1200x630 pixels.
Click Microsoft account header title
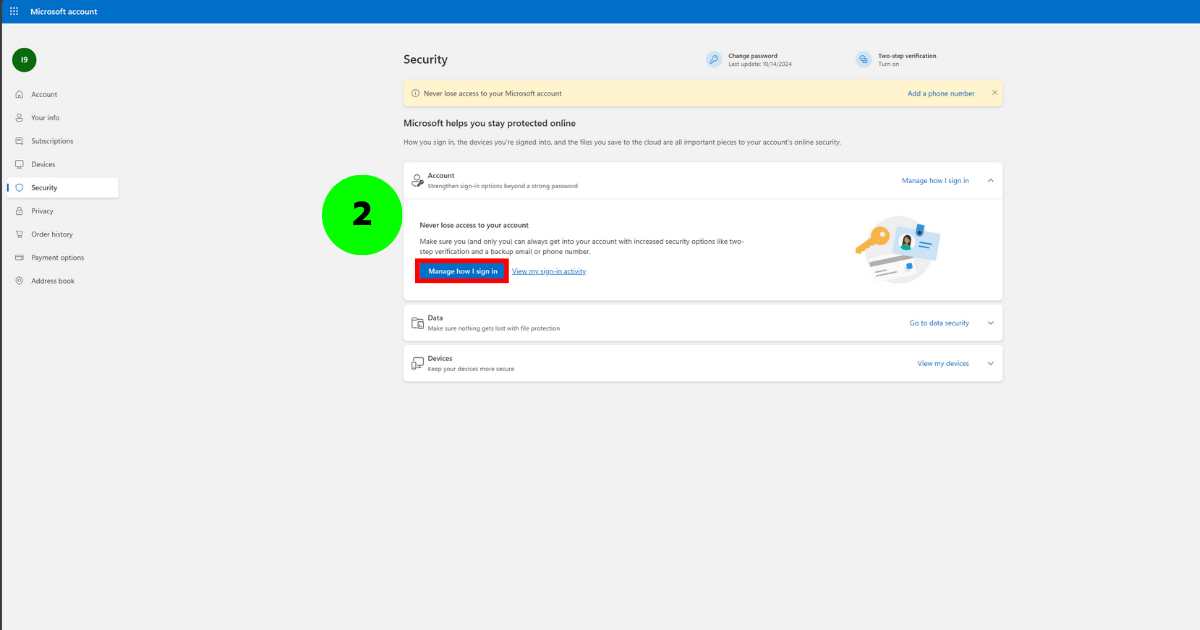[64, 11]
